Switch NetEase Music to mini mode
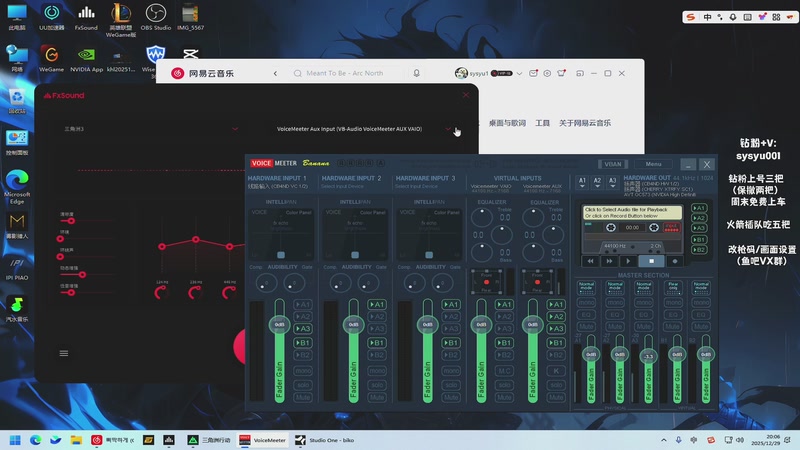The height and width of the screenshot is (450, 800). [580, 73]
